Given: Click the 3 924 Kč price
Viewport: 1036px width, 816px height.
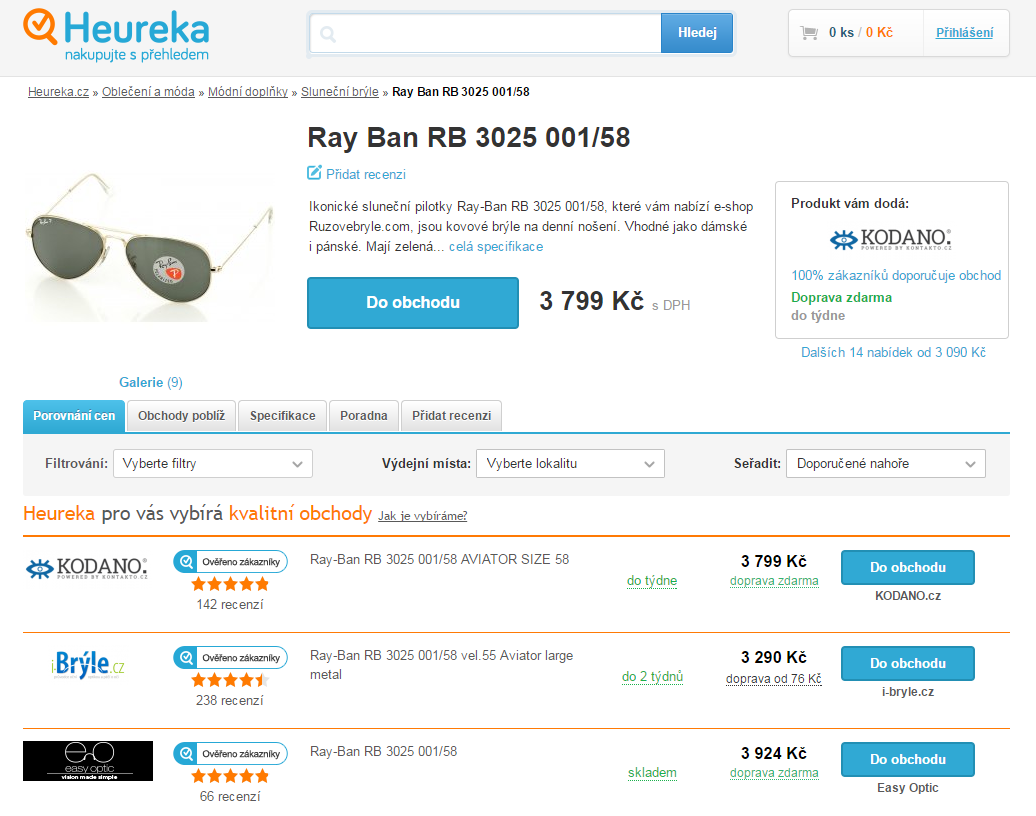Looking at the screenshot, I should pyautogui.click(x=774, y=753).
